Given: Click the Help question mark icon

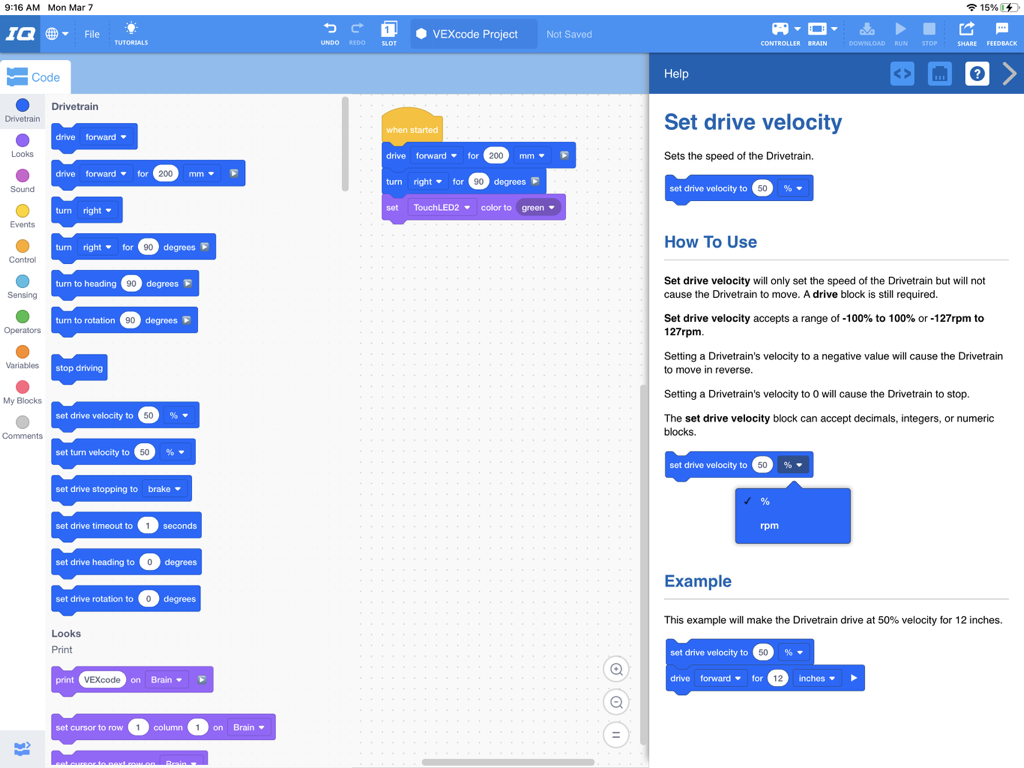Looking at the screenshot, I should pos(976,73).
